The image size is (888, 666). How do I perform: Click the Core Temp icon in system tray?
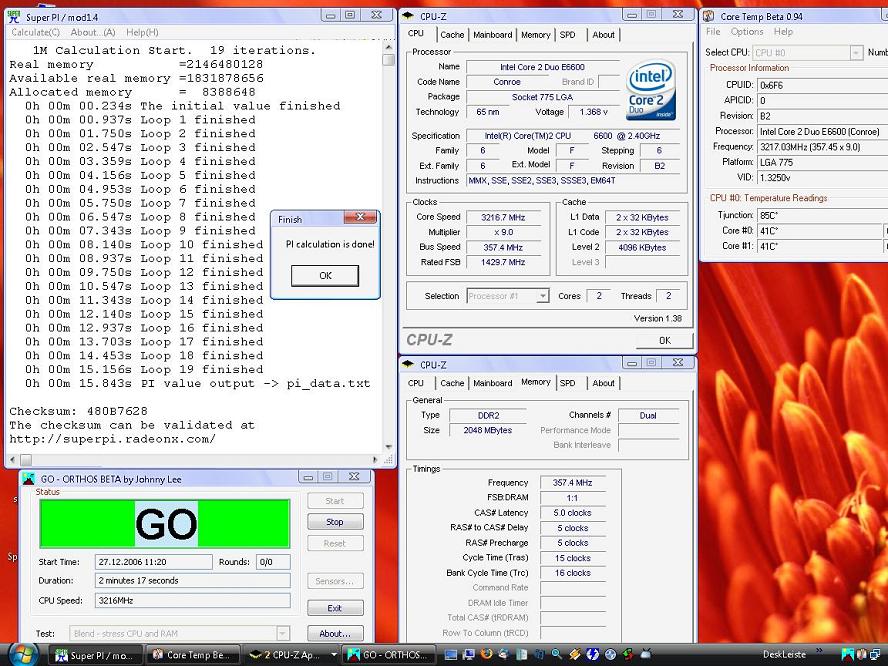click(861, 655)
